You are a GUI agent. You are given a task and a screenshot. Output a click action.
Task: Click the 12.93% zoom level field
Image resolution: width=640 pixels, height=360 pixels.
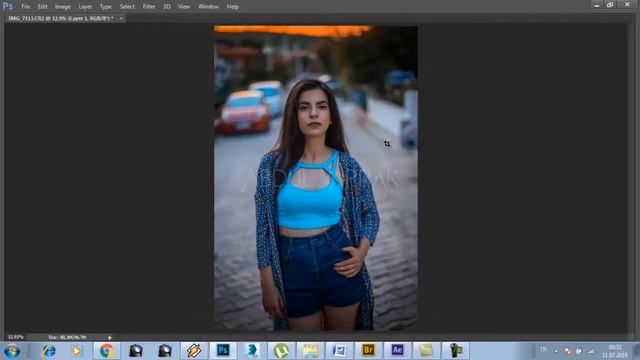coord(16,337)
